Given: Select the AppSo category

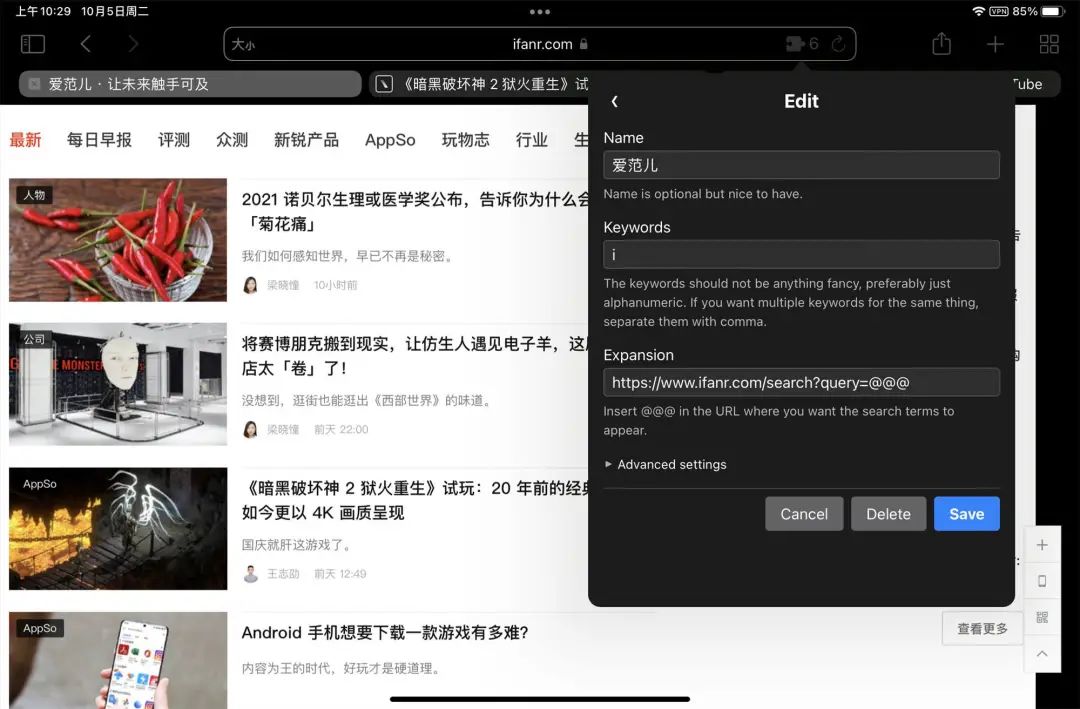Looking at the screenshot, I should click(x=390, y=140).
